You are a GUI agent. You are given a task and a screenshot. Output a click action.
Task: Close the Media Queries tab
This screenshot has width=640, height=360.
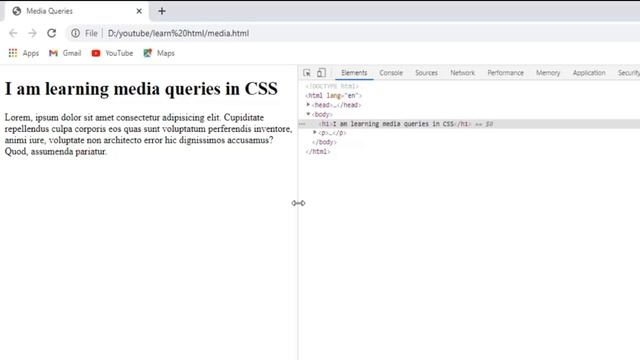[x=139, y=11]
